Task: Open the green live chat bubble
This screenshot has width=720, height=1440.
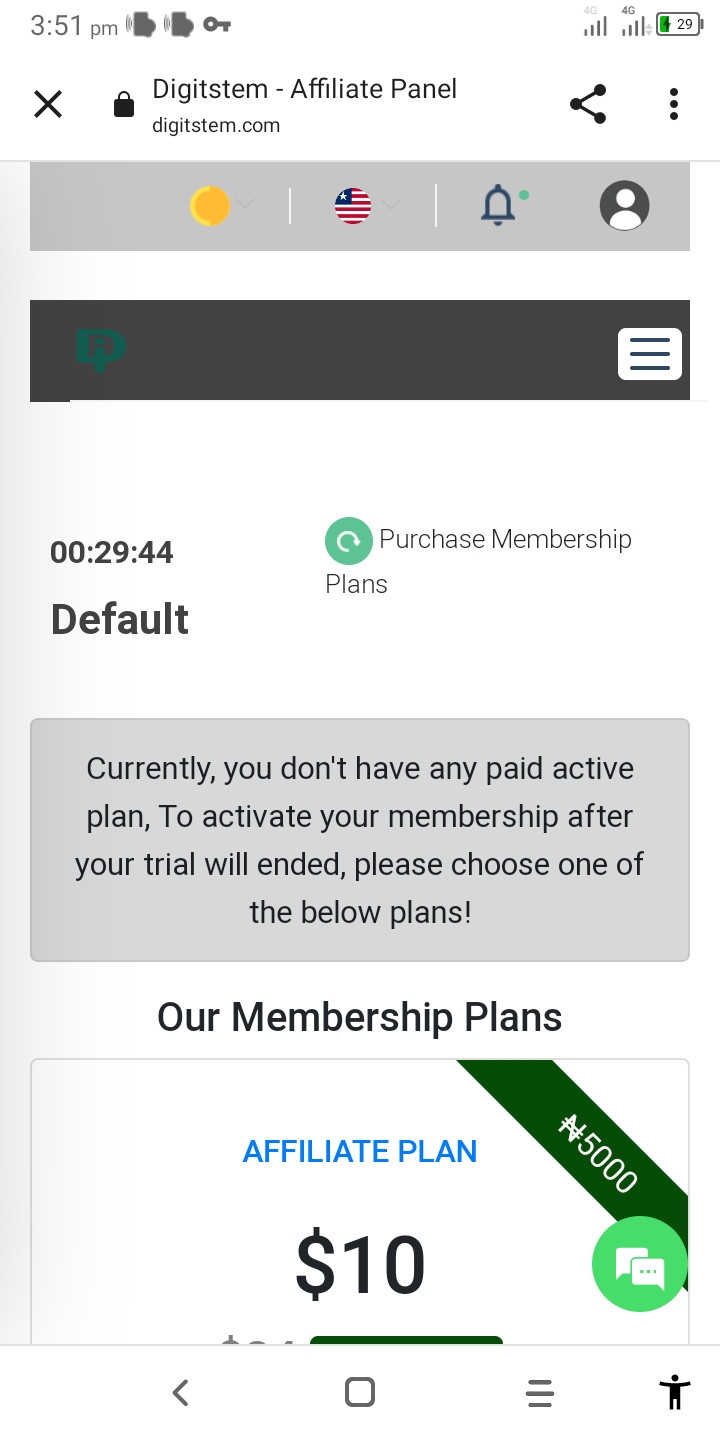Action: [640, 1264]
